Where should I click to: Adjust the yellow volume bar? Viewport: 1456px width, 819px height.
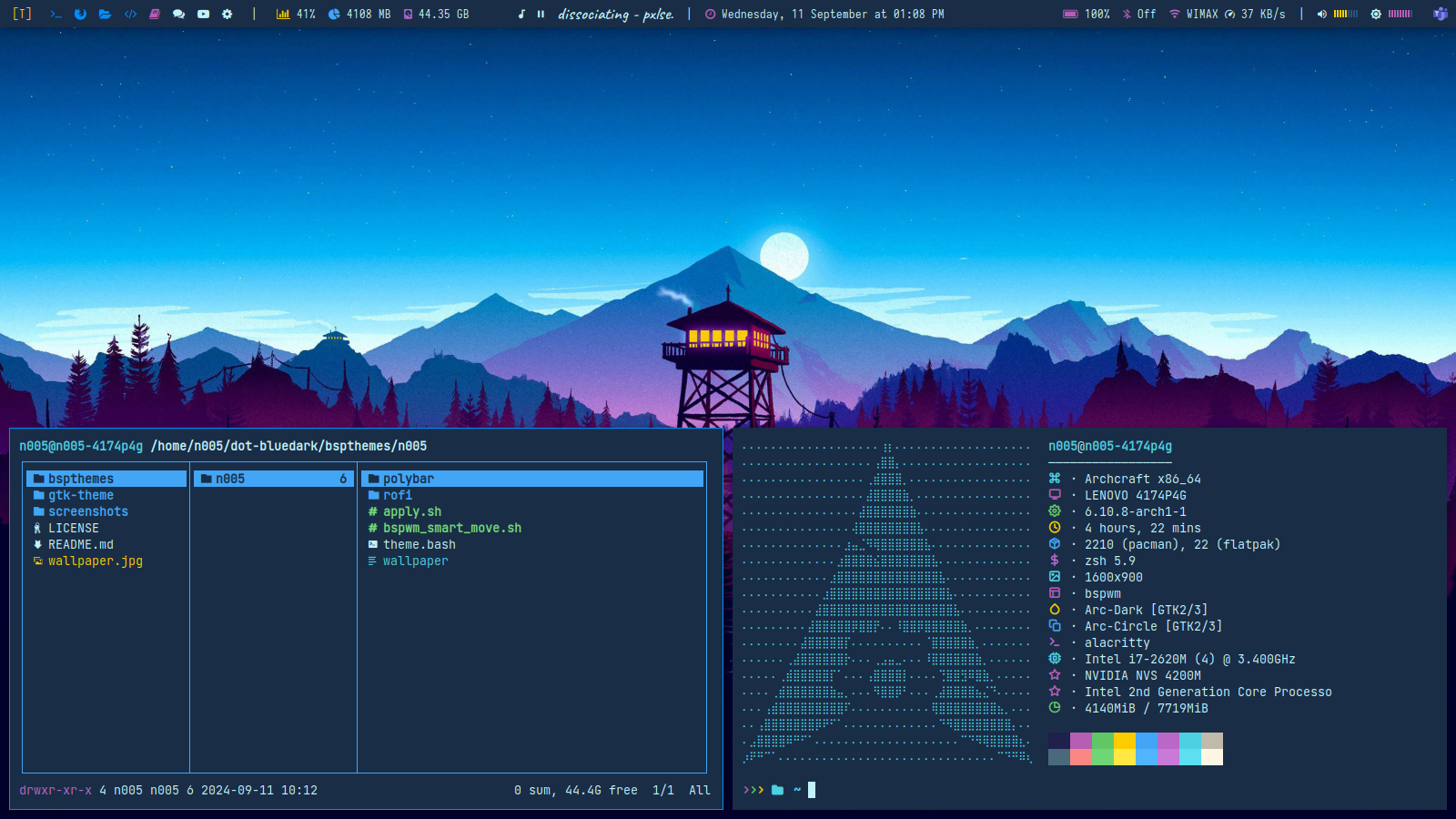point(1346,14)
